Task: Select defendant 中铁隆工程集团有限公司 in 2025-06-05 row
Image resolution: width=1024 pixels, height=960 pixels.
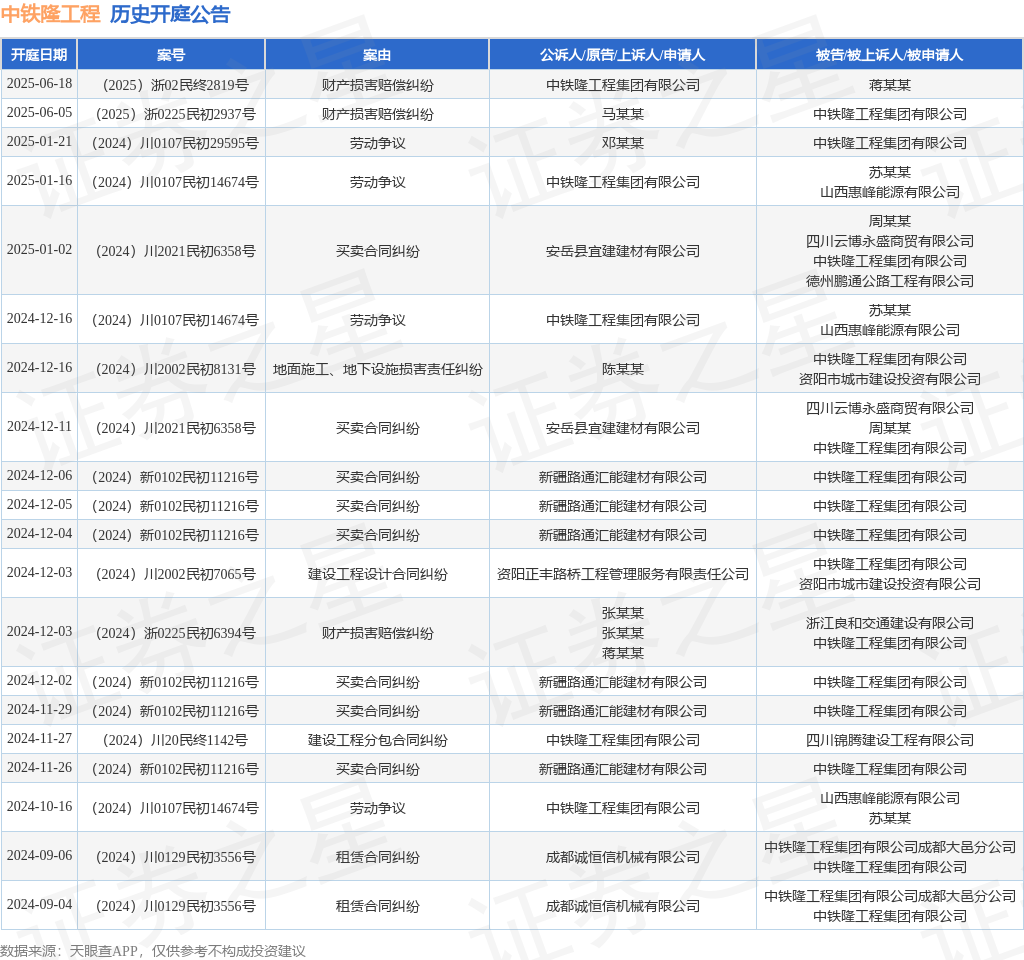Action: tap(889, 114)
